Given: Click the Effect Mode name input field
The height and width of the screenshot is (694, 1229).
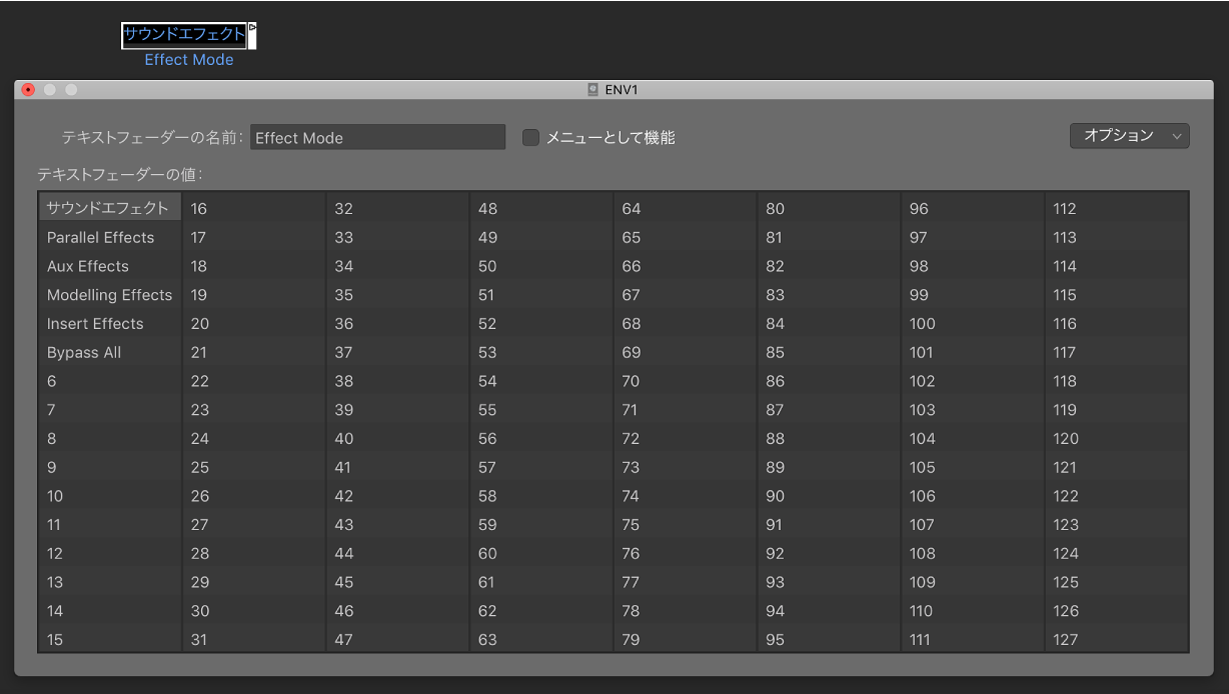Looking at the screenshot, I should pyautogui.click(x=377, y=136).
